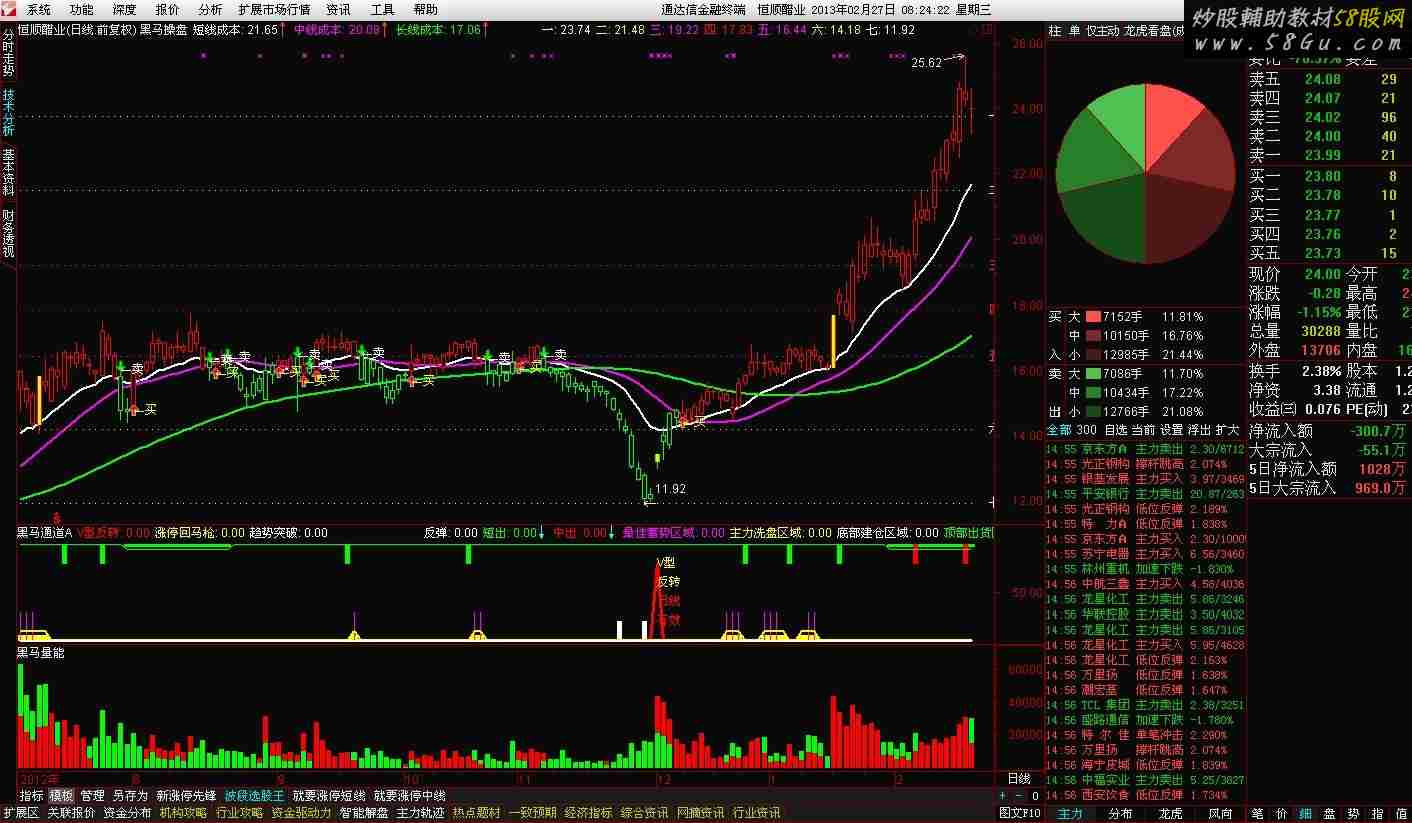Screen dimensions: 1412x823
Task: Open 经济指标 bottom tab
Action: point(588,814)
